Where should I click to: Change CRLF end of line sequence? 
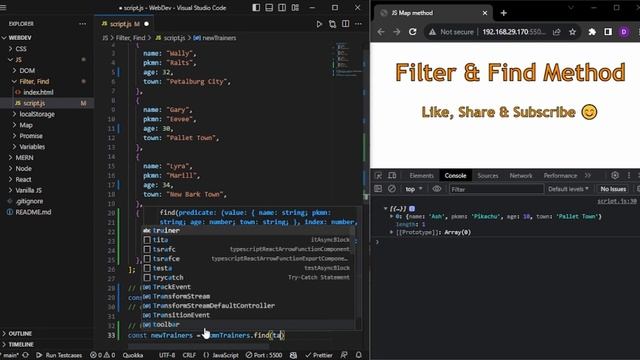click(x=189, y=355)
